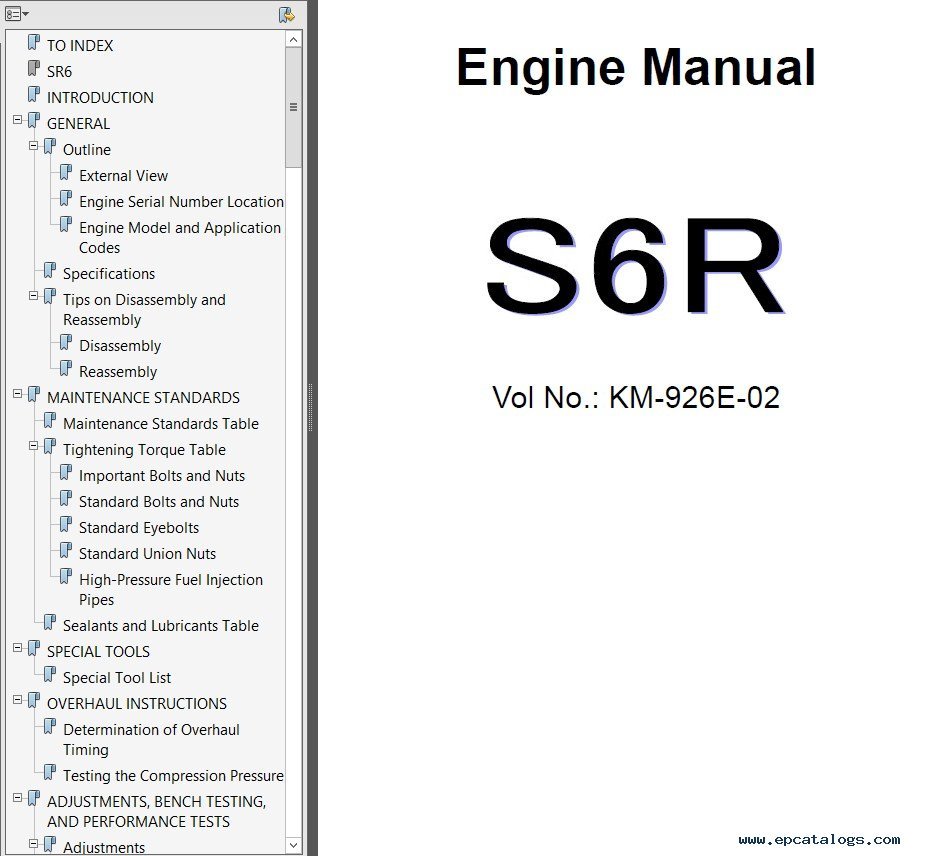
Task: Open the Special Tool List bookmark
Action: (x=117, y=678)
